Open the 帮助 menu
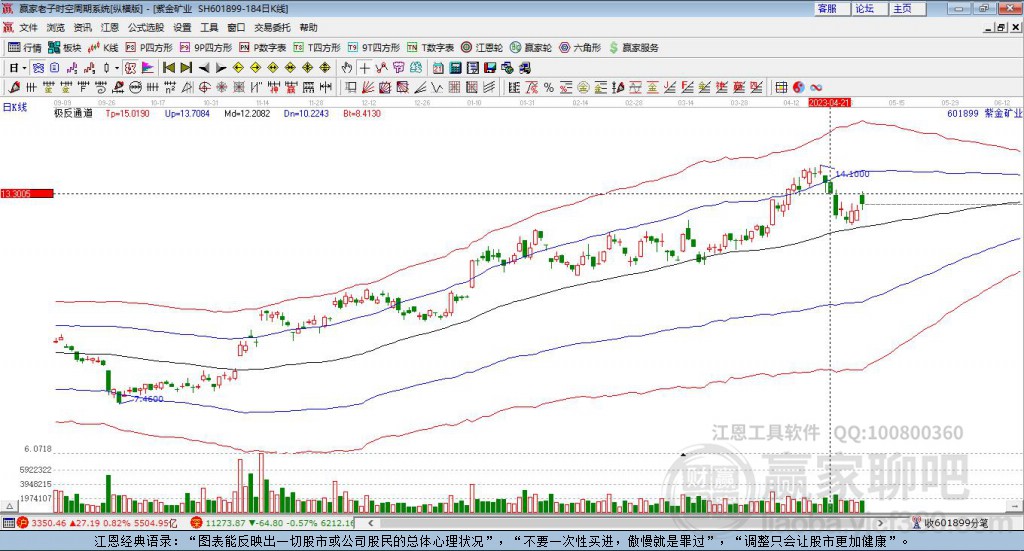This screenshot has width=1024, height=551. coord(308,27)
